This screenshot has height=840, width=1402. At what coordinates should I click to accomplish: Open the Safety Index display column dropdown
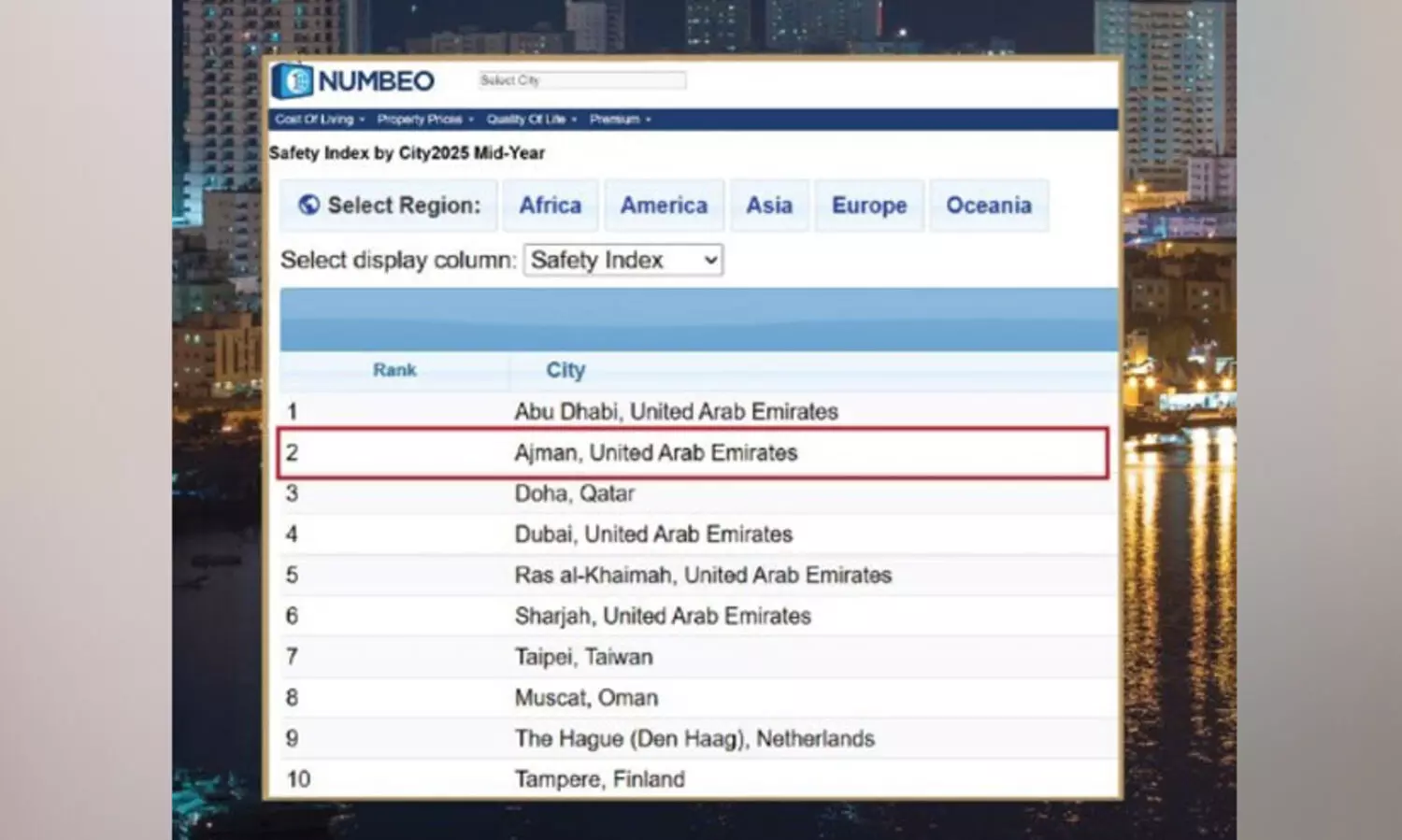pyautogui.click(x=623, y=260)
